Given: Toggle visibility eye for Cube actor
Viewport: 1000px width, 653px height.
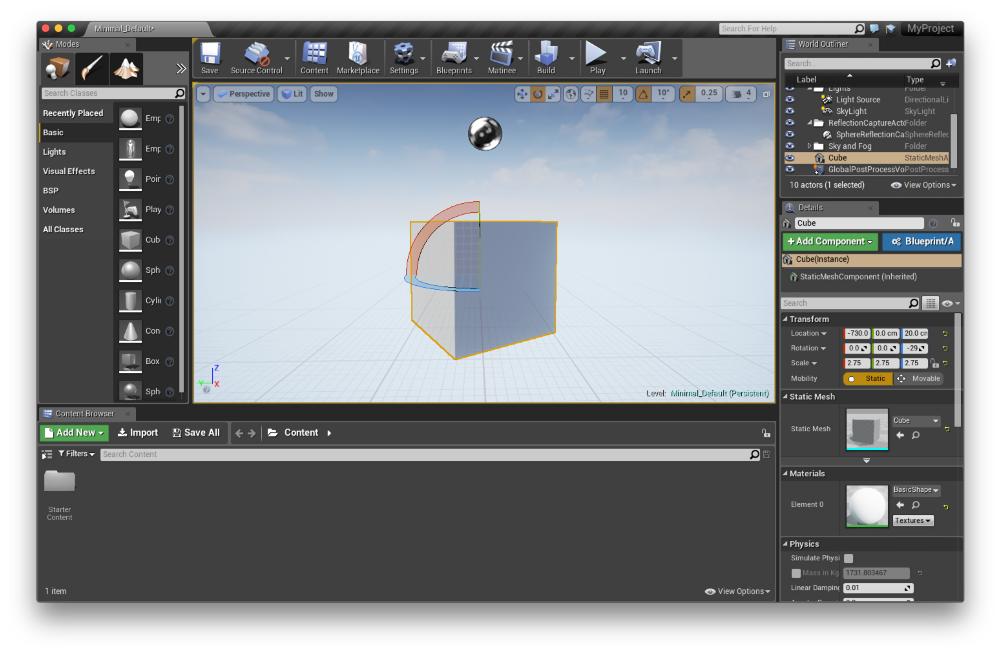Looking at the screenshot, I should click(790, 158).
